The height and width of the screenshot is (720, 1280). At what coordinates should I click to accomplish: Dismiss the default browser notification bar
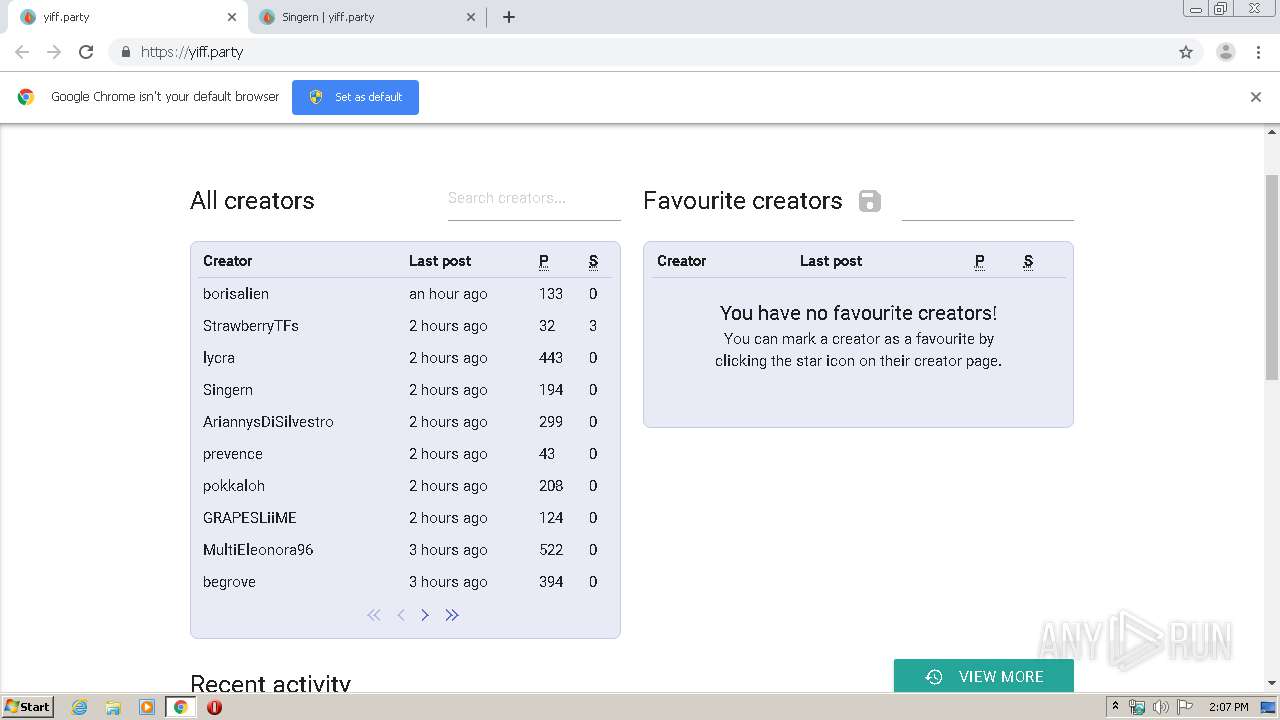(x=1256, y=97)
